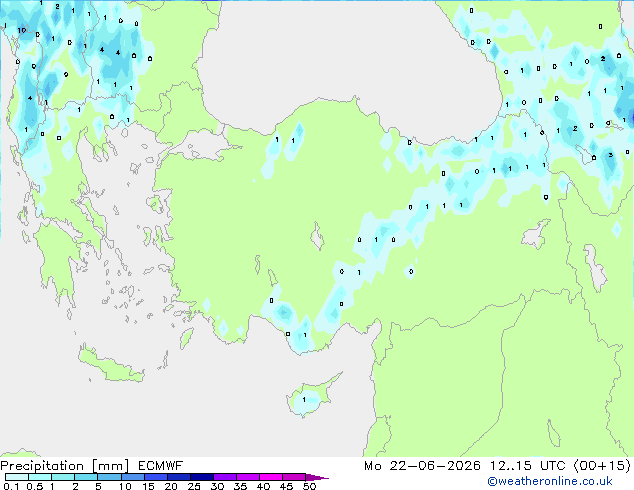Click the weatheronline.co.uk copyright link
The height and width of the screenshot is (490, 634).
click(550, 481)
